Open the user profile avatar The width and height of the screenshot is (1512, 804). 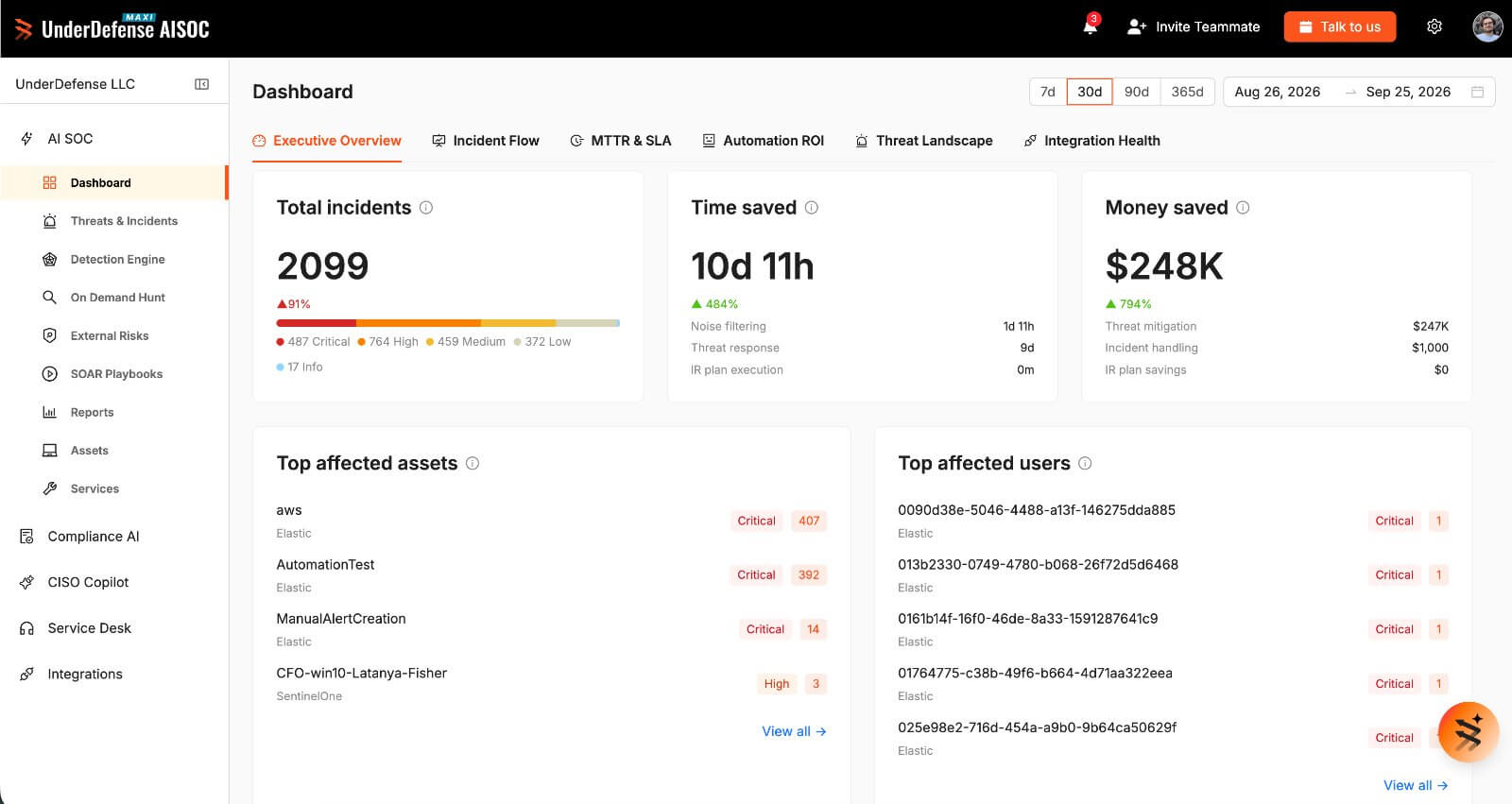tap(1487, 26)
